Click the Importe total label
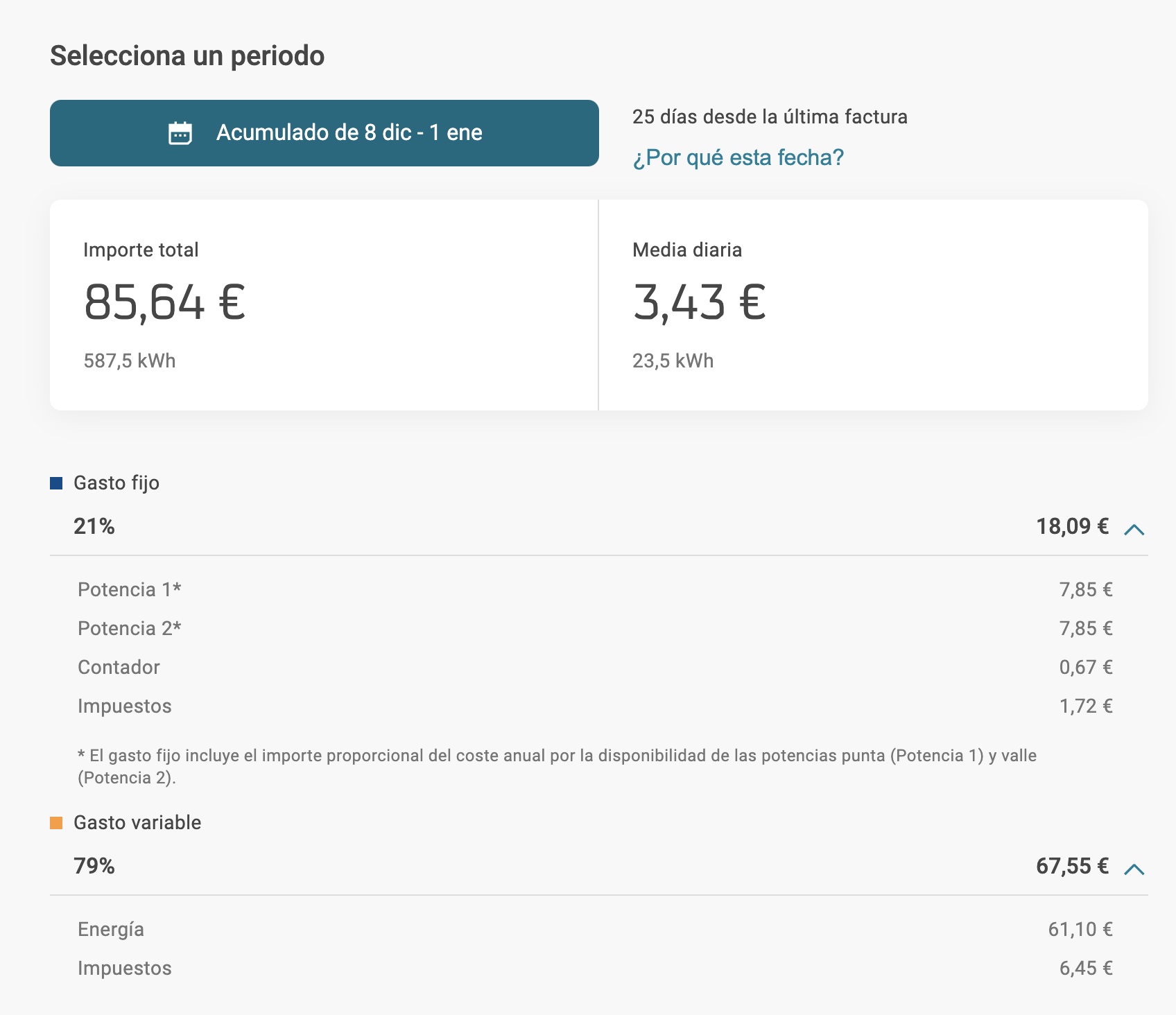Screen dimensions: 1176x1015 [141, 250]
